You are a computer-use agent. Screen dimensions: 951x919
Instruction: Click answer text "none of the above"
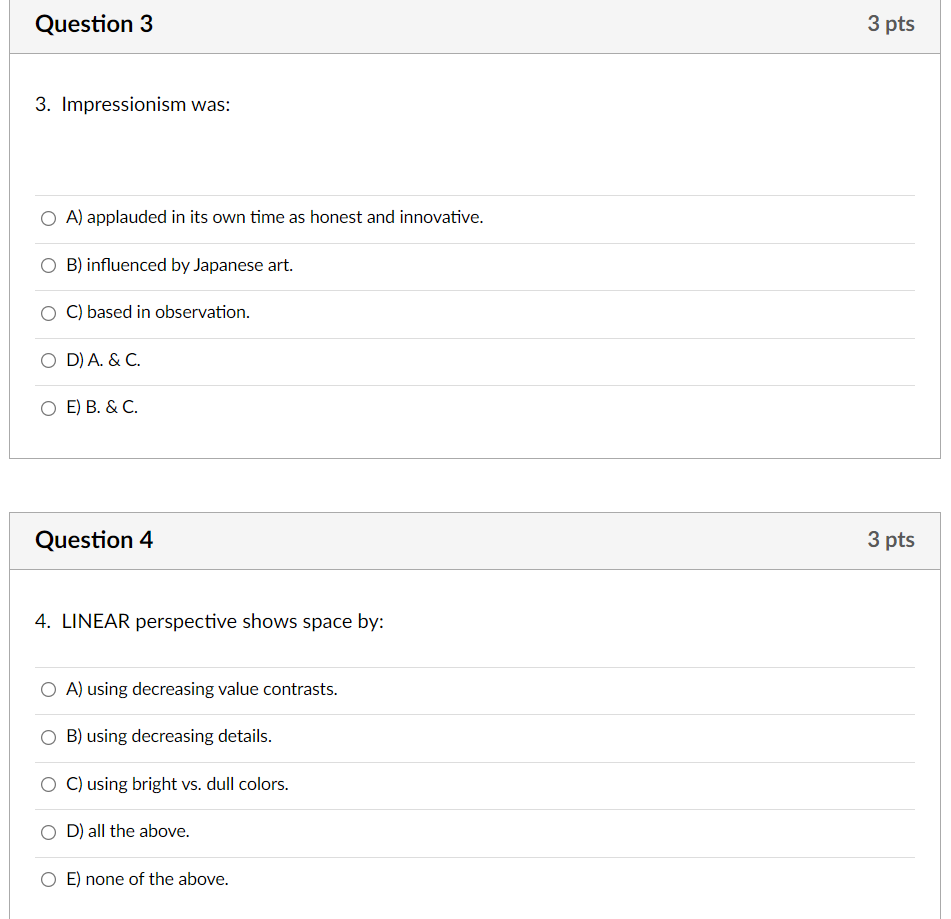147,879
